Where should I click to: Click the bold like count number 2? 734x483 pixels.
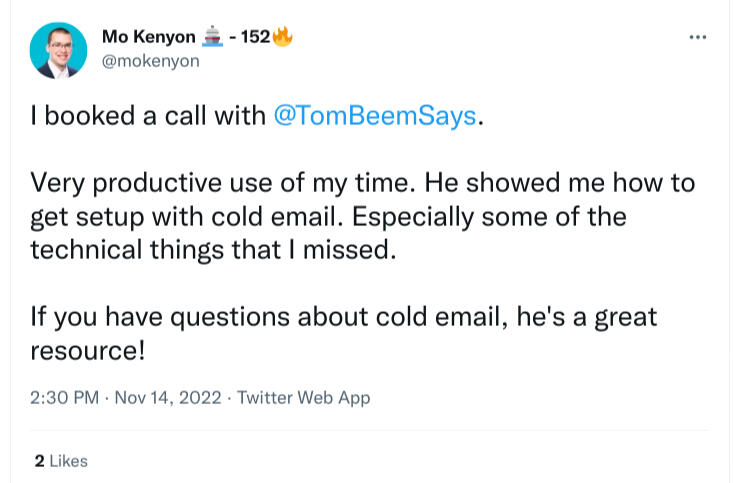(39, 461)
